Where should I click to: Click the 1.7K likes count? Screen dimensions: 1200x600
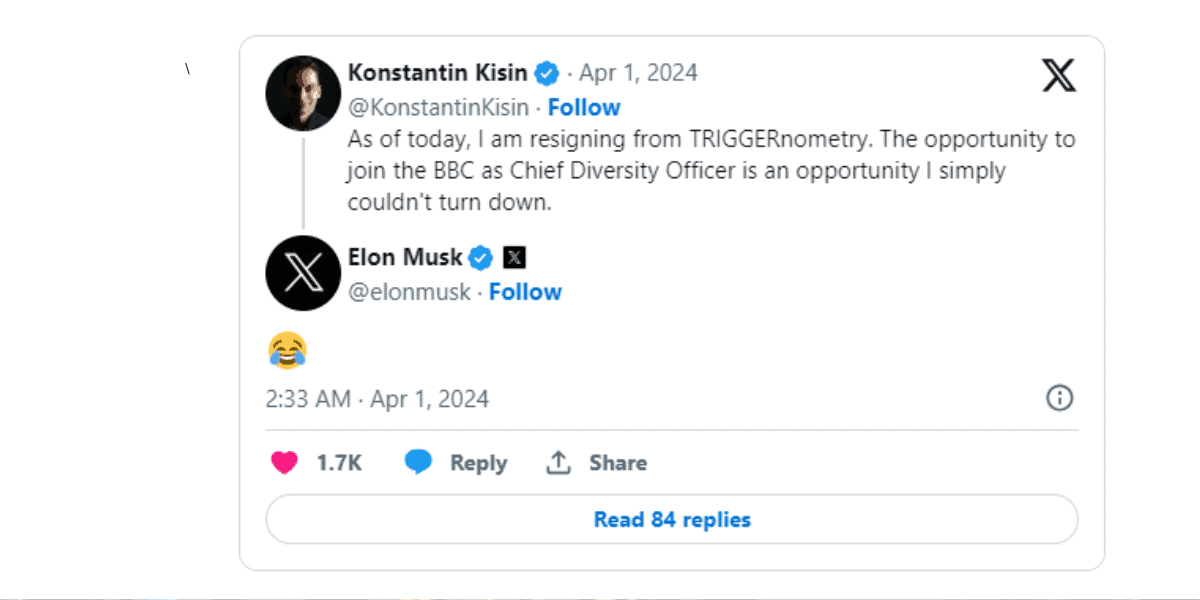[x=339, y=463]
